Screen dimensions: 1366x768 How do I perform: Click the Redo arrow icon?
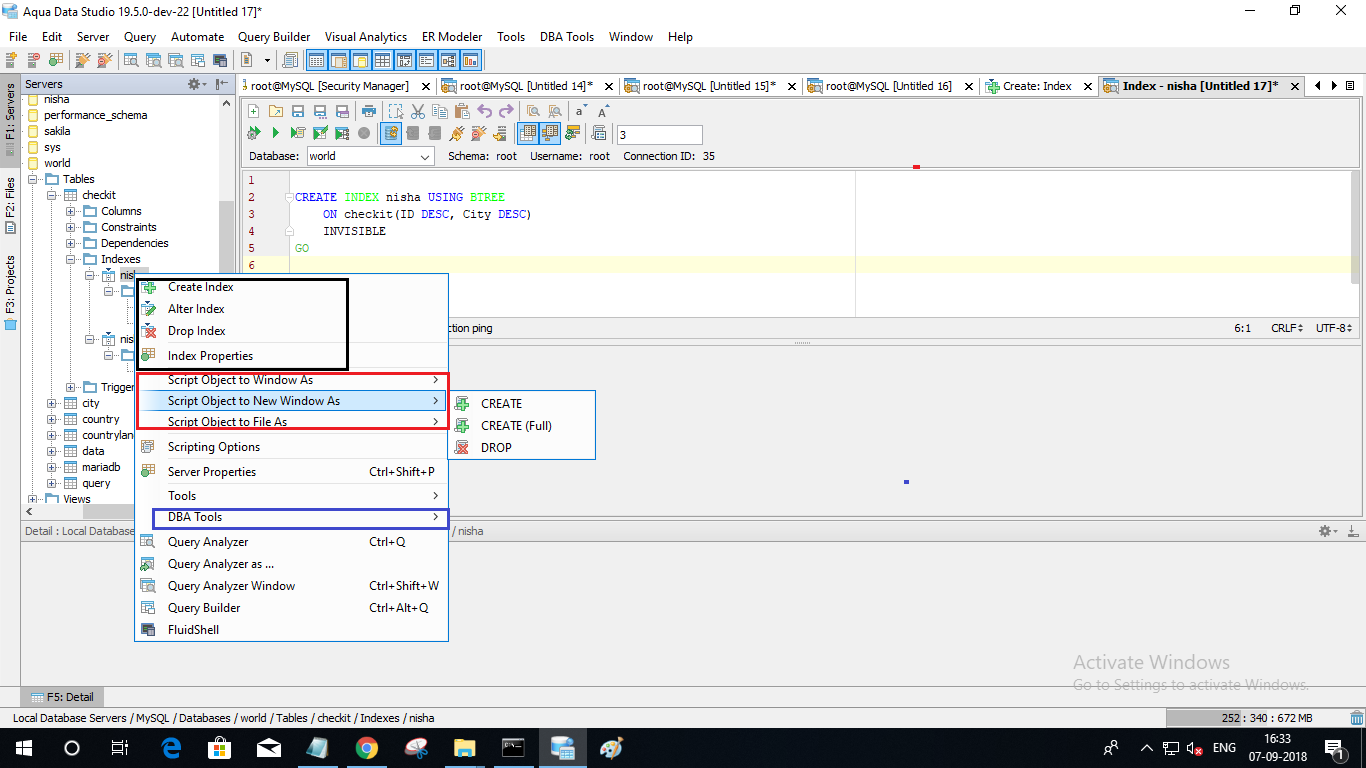506,111
